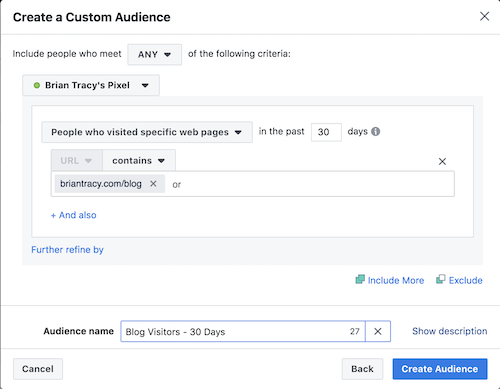Click the Include More icon

click(x=360, y=279)
